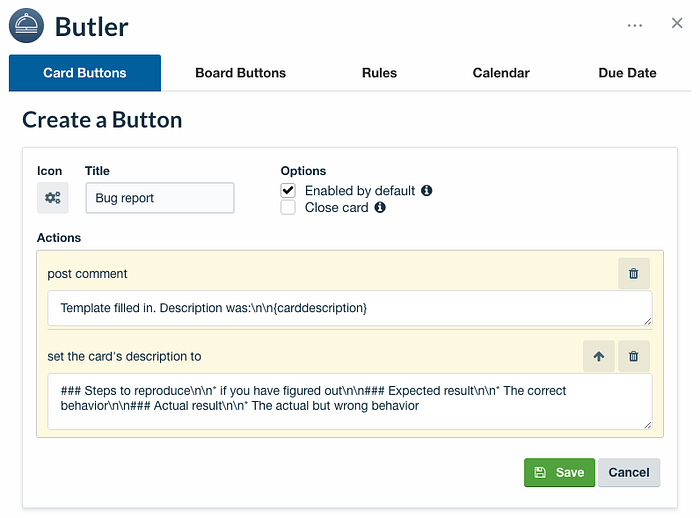Open the three-dot options menu
The image size is (700, 518).
pos(635,25)
